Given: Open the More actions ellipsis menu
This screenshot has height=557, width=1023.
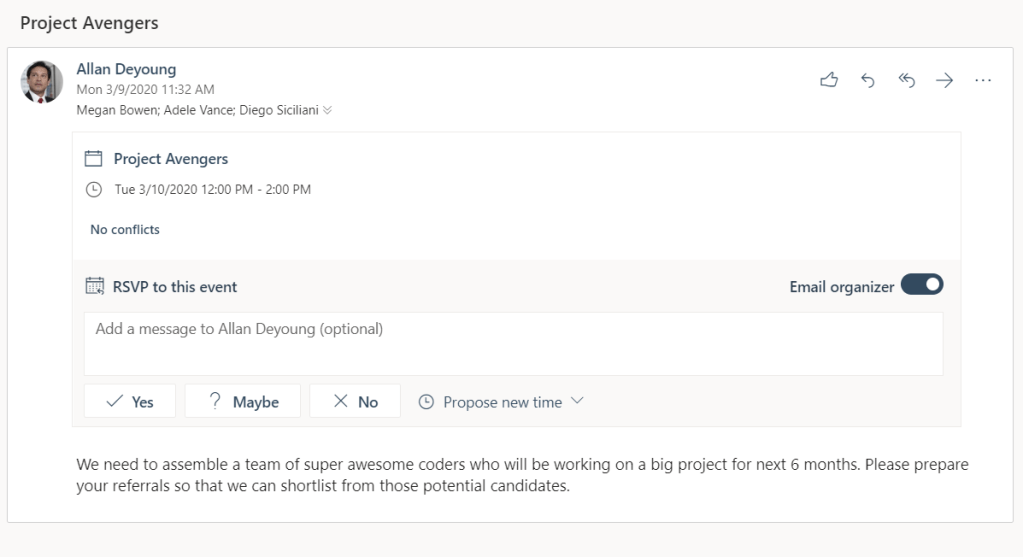Looking at the screenshot, I should point(983,81).
